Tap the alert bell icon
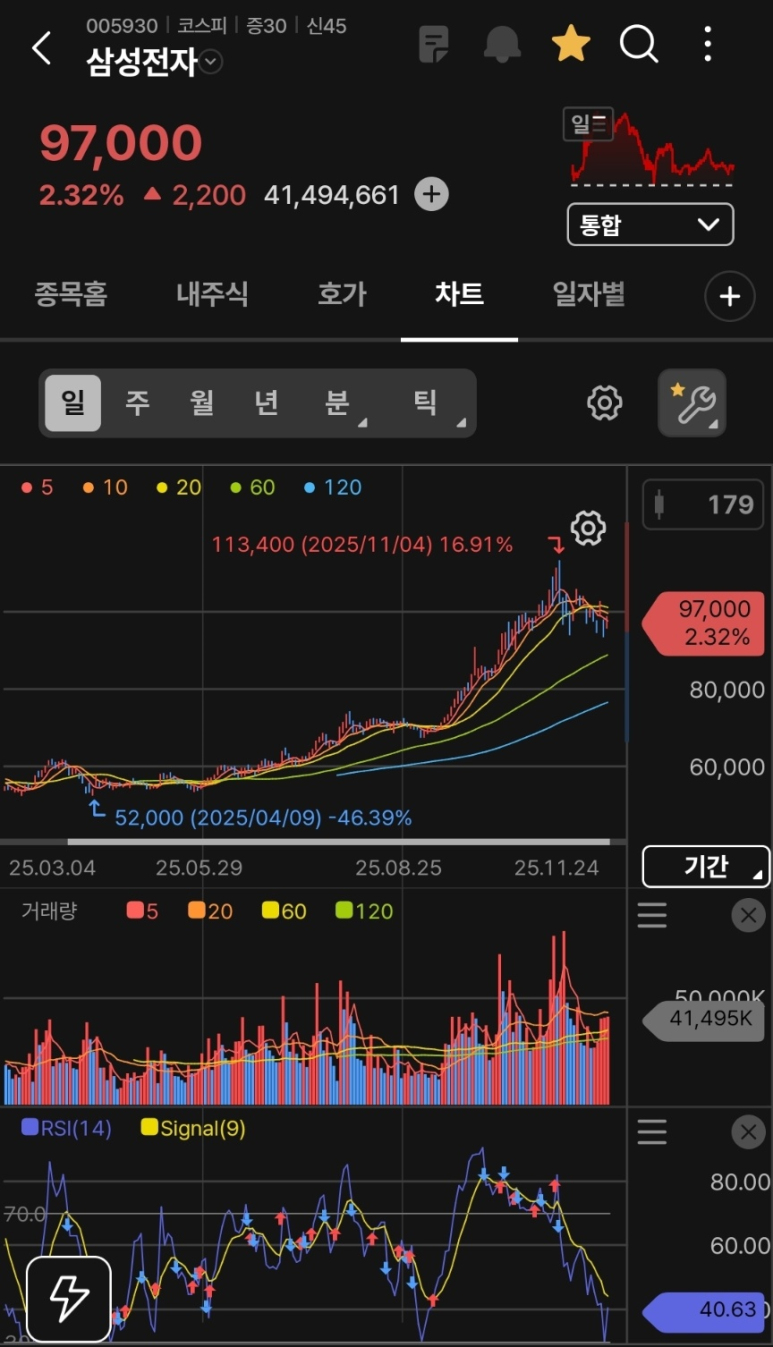 (x=502, y=44)
